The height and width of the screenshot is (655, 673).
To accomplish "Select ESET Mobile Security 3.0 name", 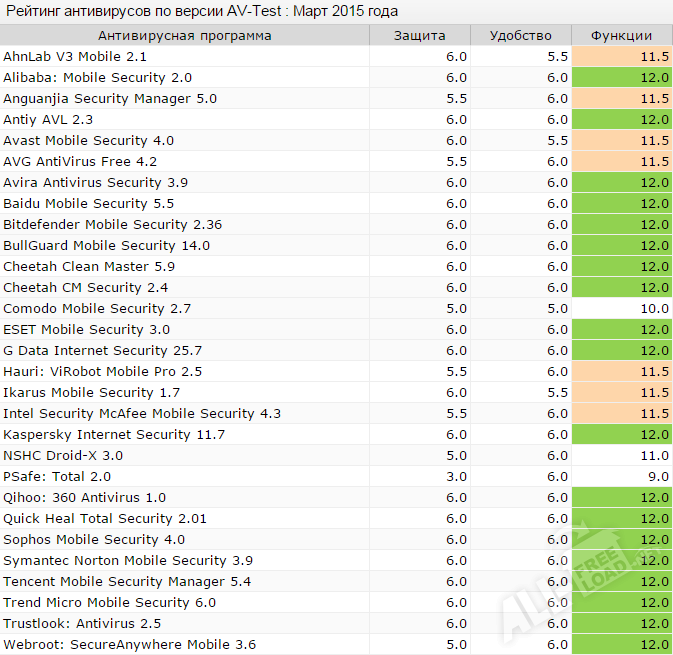I will [x=86, y=330].
